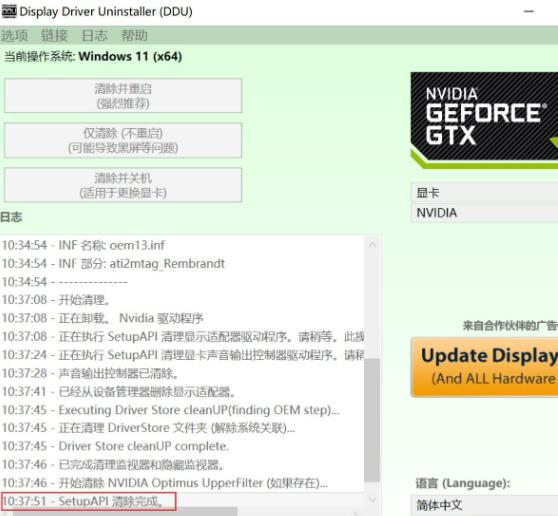Viewport: 558px width, 516px height.
Task: Open the 链接 menu
Action: coord(54,36)
